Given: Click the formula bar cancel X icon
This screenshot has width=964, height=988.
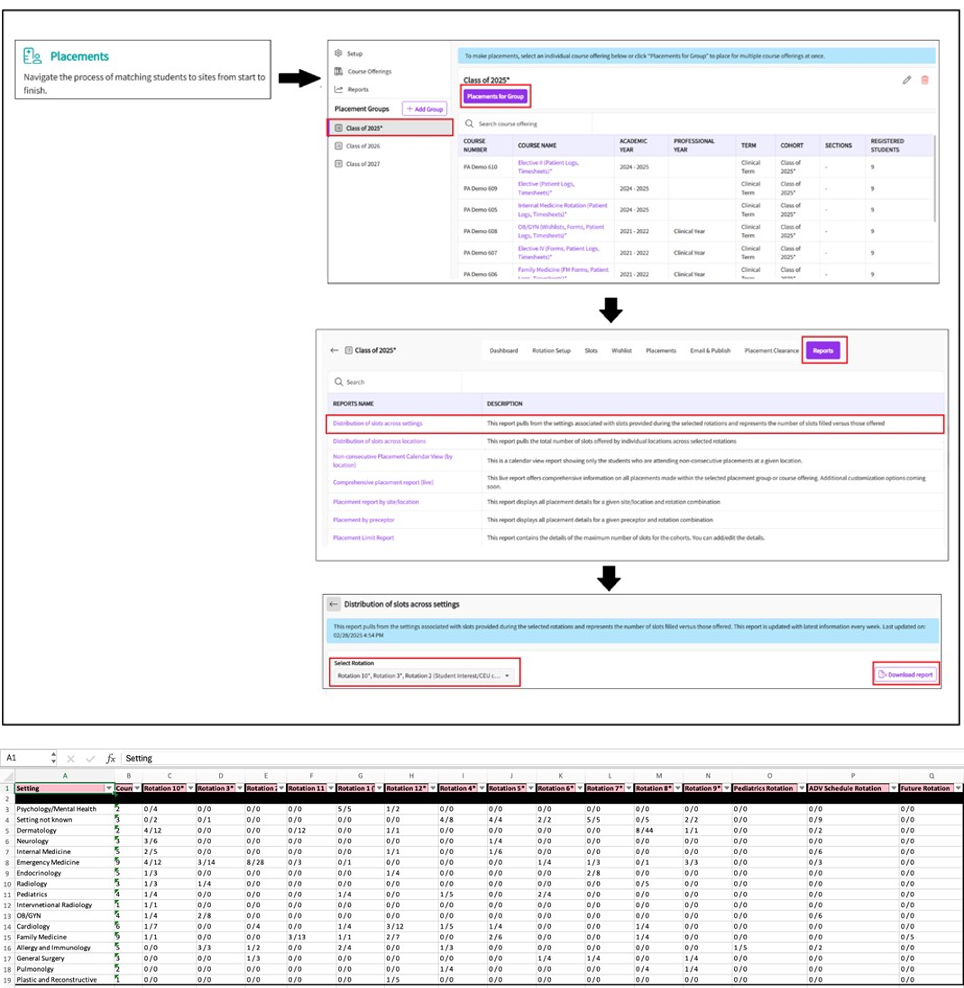Looking at the screenshot, I should pos(70,759).
